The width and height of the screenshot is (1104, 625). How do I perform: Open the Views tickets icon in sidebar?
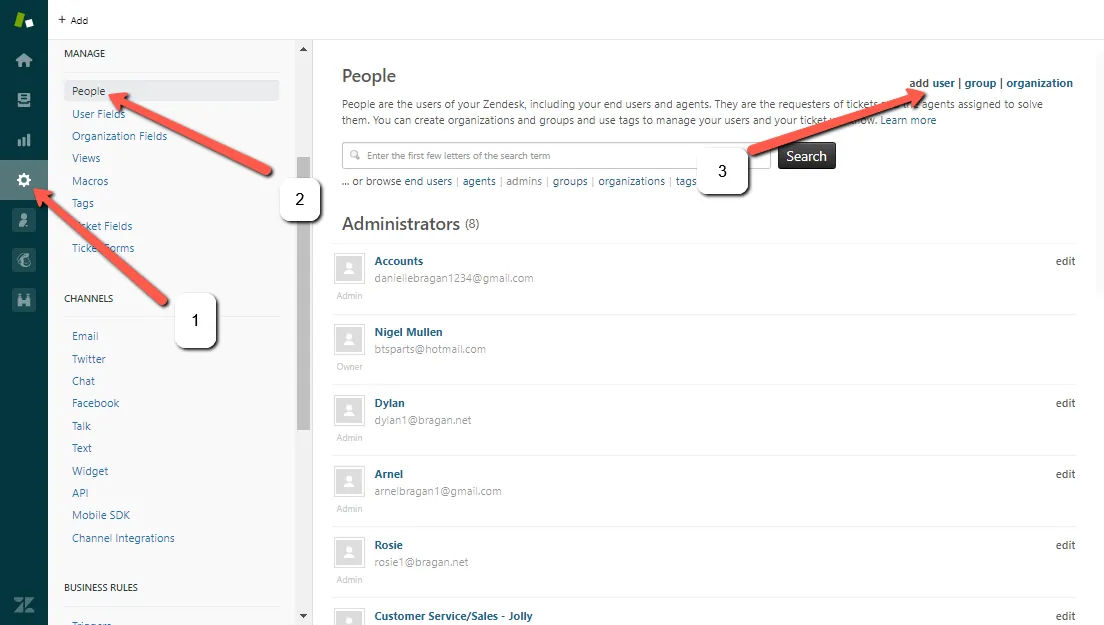24,100
